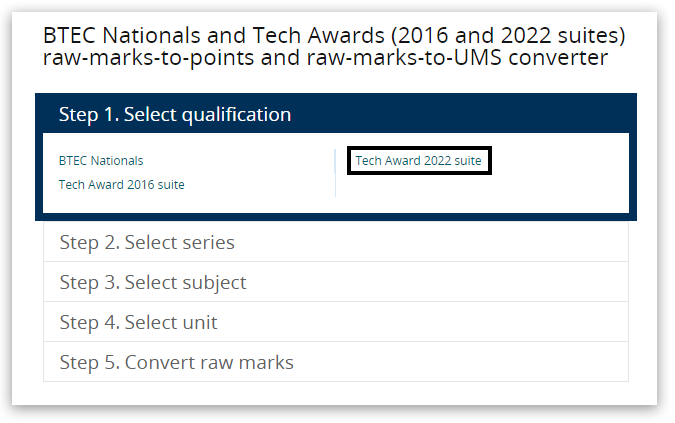Toggle the dark blue step header bar
The width and height of the screenshot is (675, 423).
pyautogui.click(x=335, y=114)
